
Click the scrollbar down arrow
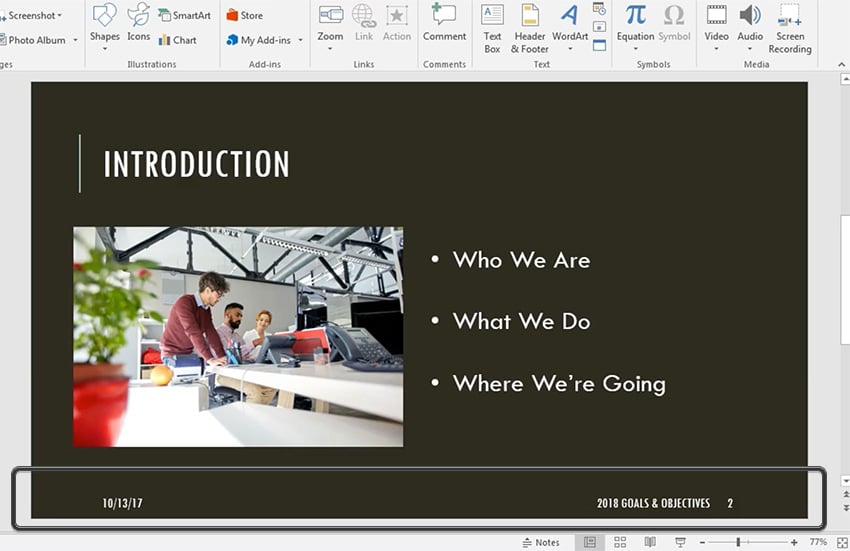click(846, 480)
